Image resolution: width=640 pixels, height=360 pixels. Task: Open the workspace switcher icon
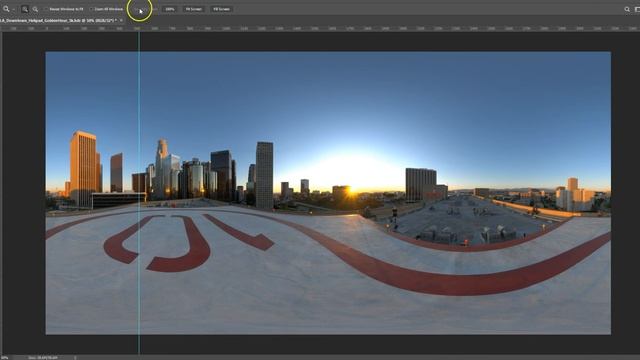(x=637, y=9)
